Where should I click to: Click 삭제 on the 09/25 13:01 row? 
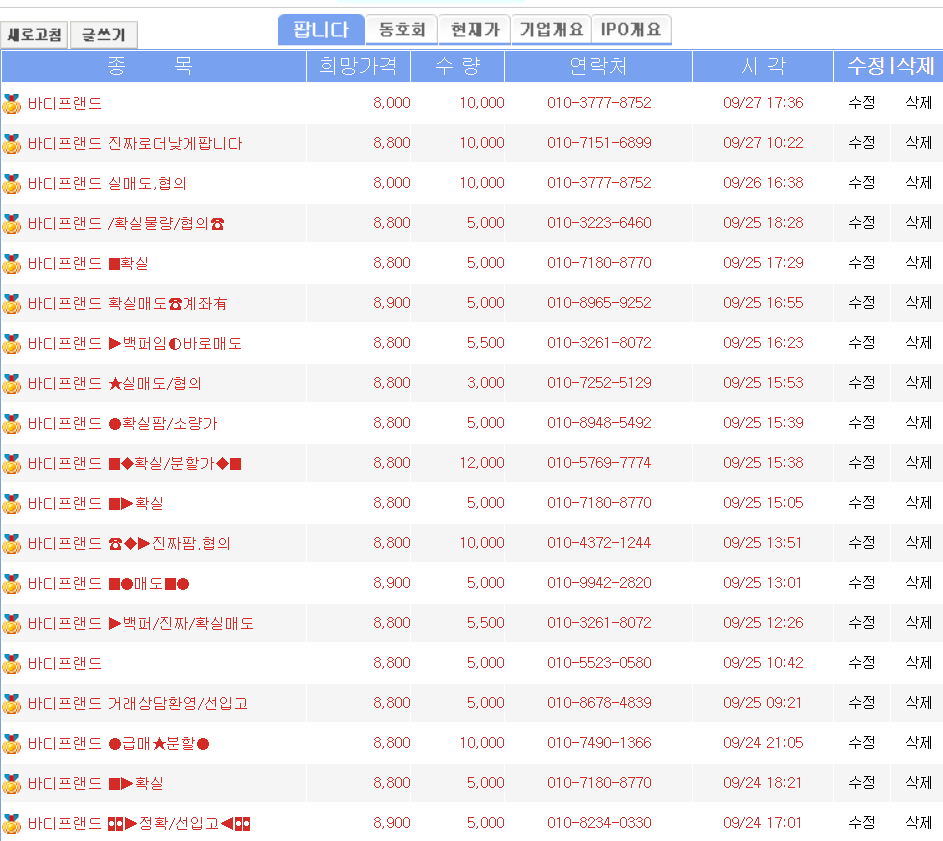pos(918,583)
